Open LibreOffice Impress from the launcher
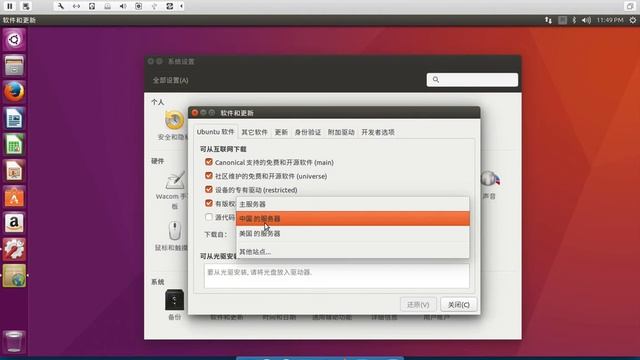640x360 pixels. 14,171
